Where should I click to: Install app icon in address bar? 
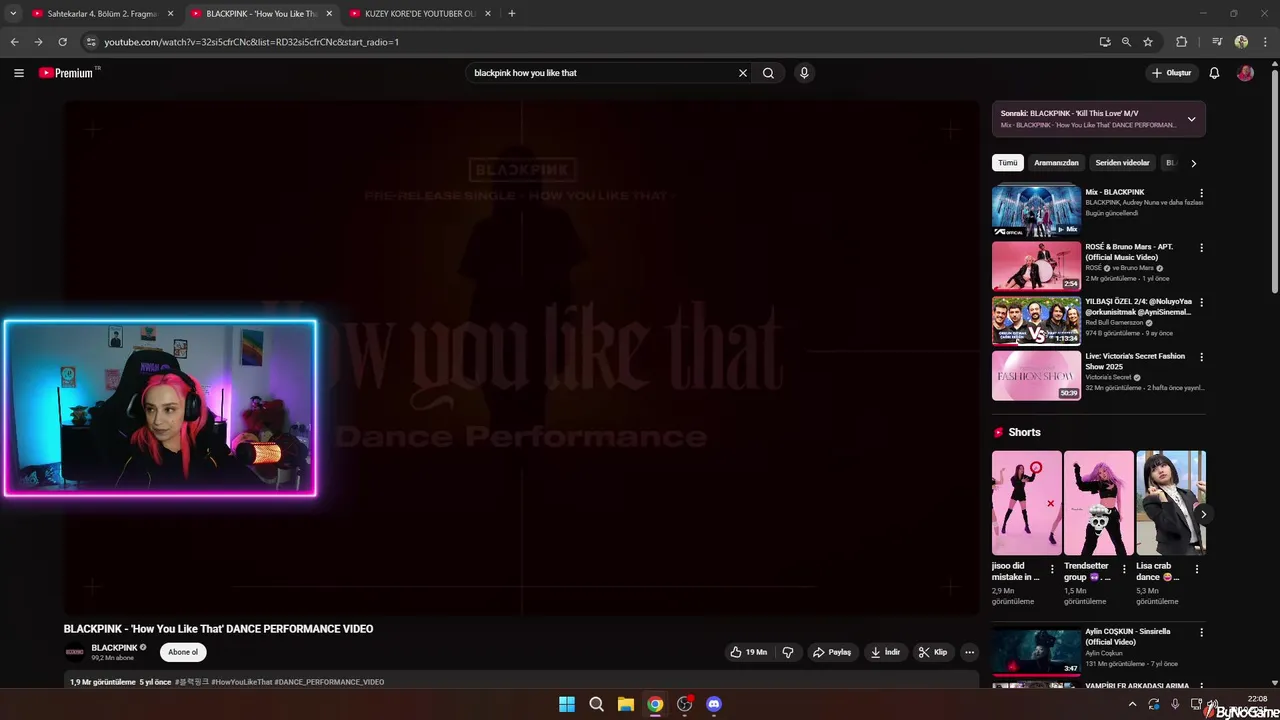tap(1104, 42)
